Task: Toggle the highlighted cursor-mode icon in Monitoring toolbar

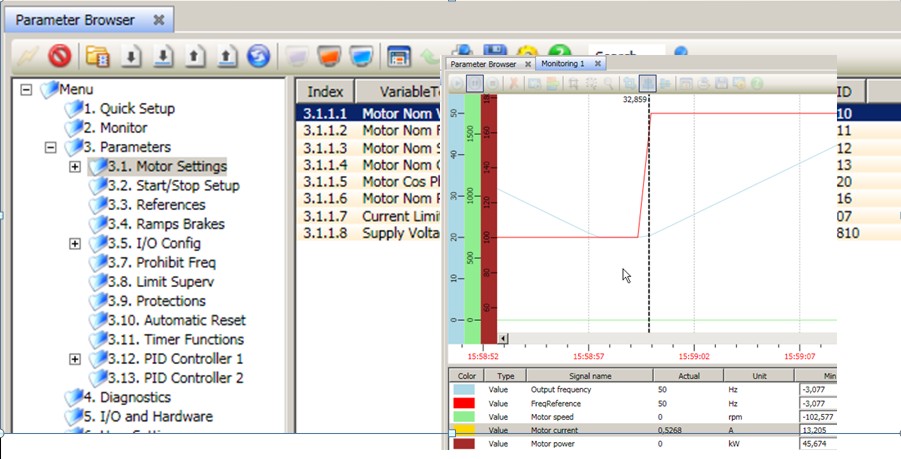Action: 648,84
